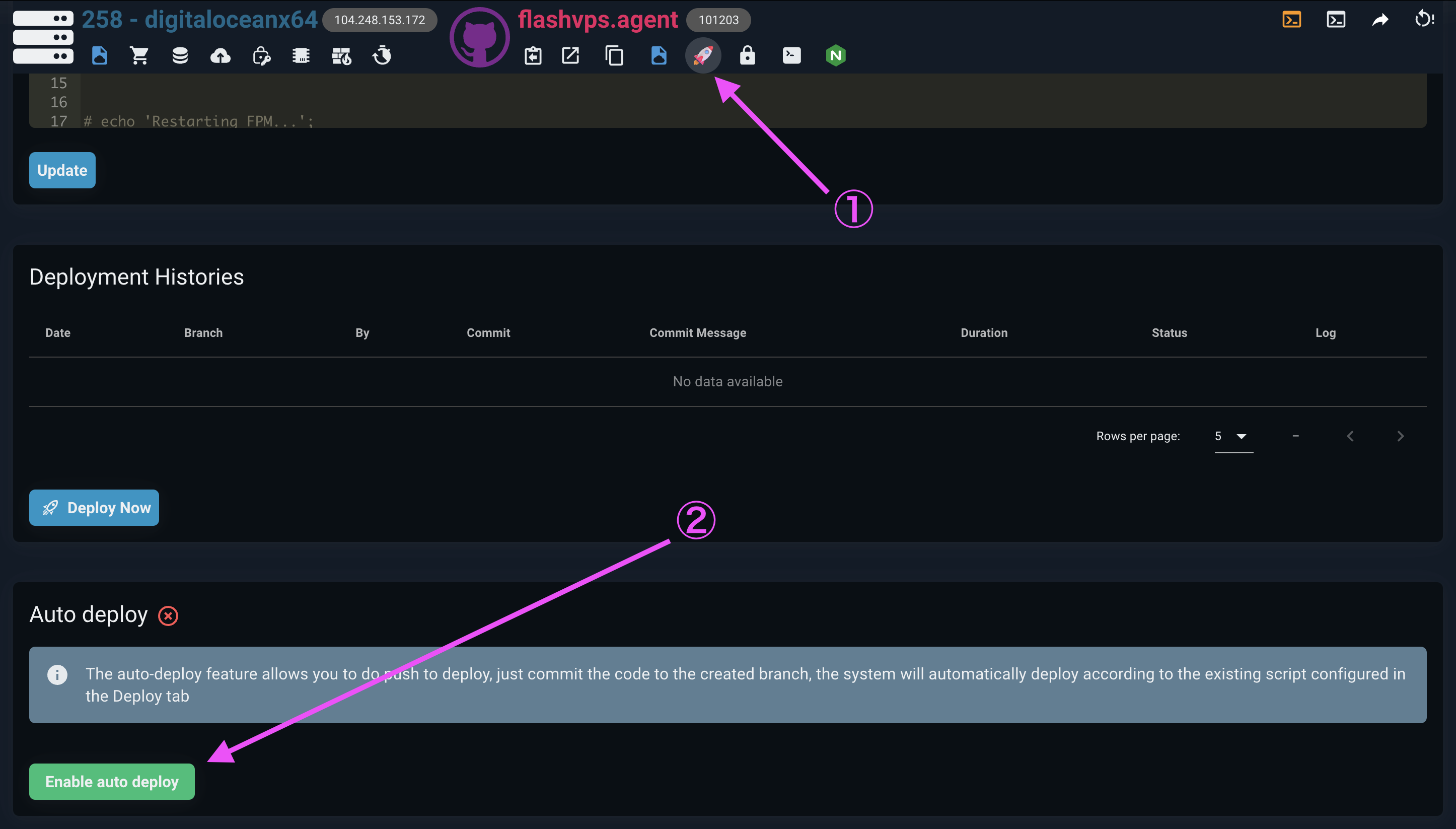
Task: Click the orange terminal icon top right
Action: pos(1291,20)
